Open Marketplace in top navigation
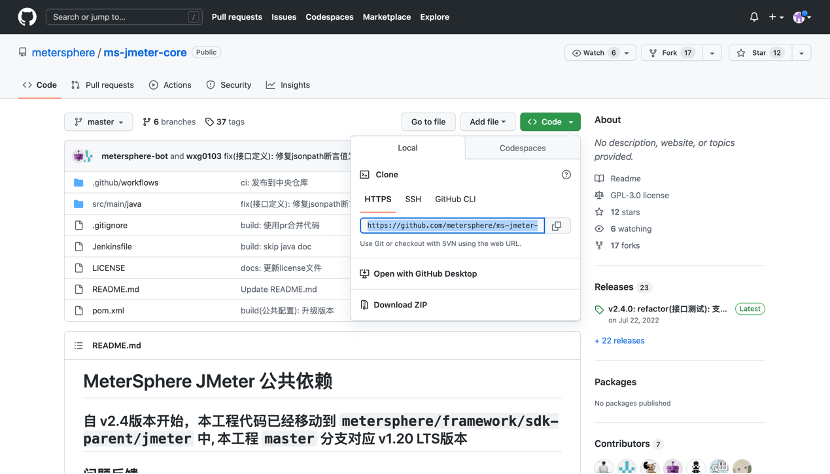The width and height of the screenshot is (830, 474). (386, 17)
